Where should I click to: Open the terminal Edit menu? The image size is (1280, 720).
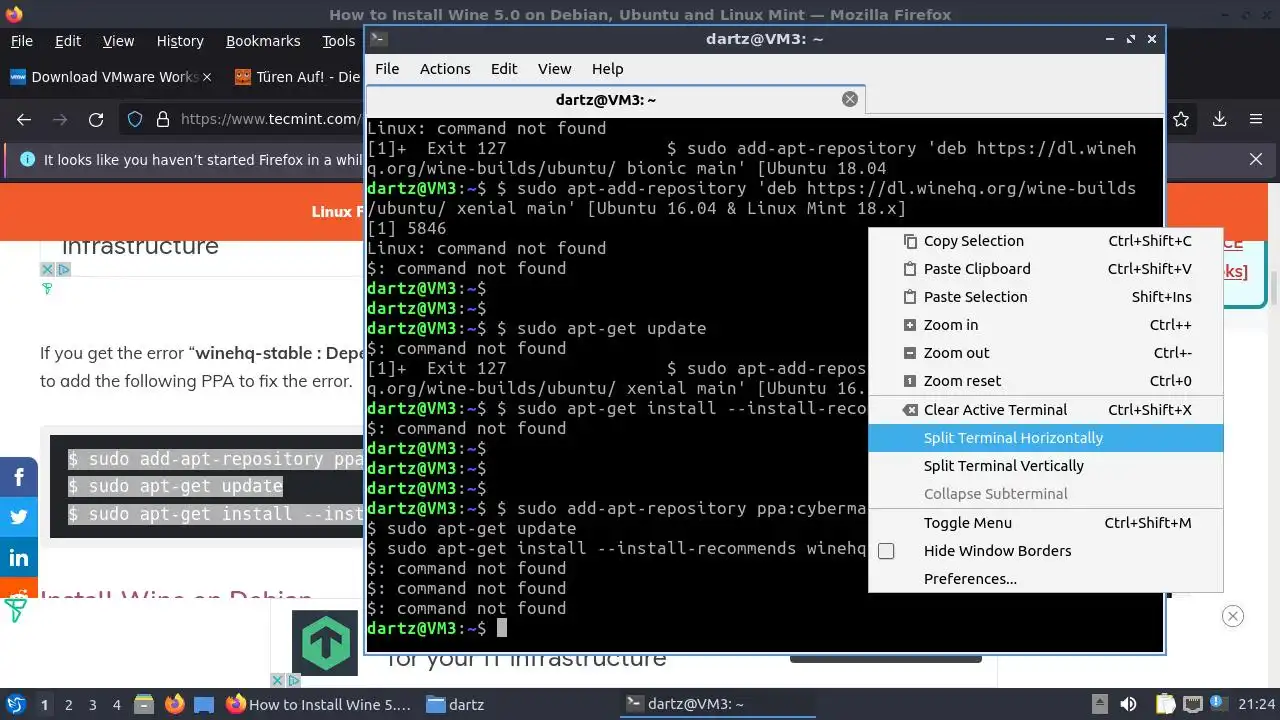[504, 69]
